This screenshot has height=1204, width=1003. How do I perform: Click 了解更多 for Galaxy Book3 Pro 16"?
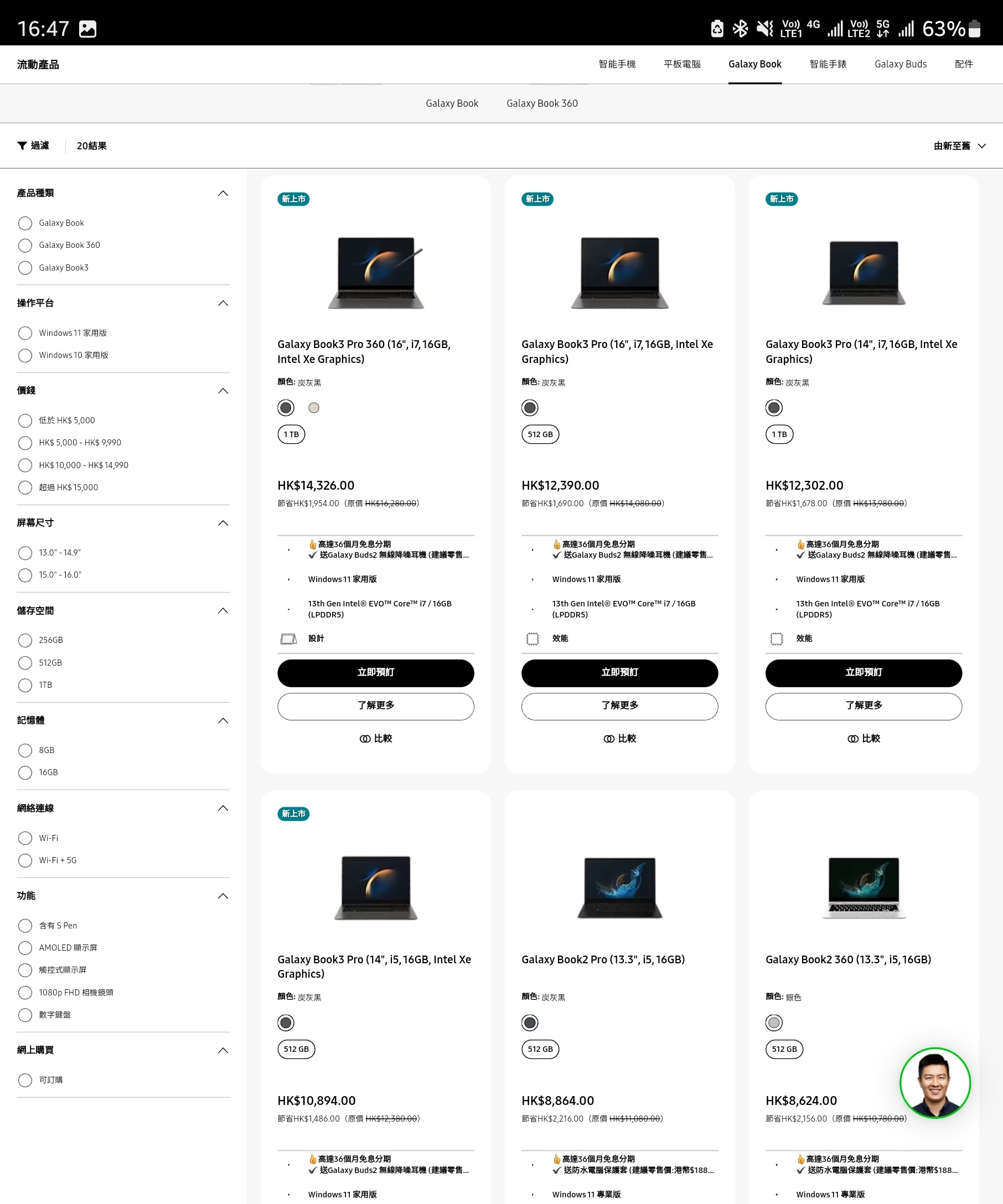point(619,707)
